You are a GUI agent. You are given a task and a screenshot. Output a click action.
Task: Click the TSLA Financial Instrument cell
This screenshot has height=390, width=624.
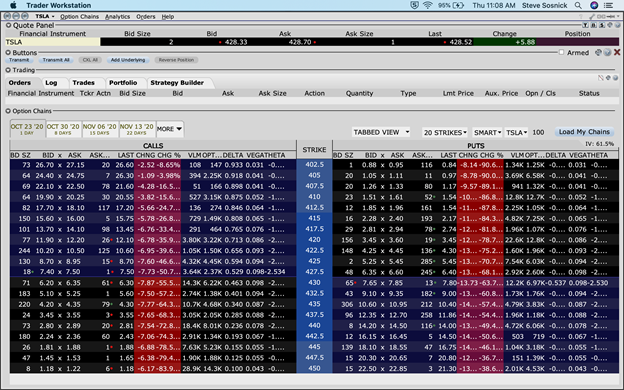(x=53, y=42)
